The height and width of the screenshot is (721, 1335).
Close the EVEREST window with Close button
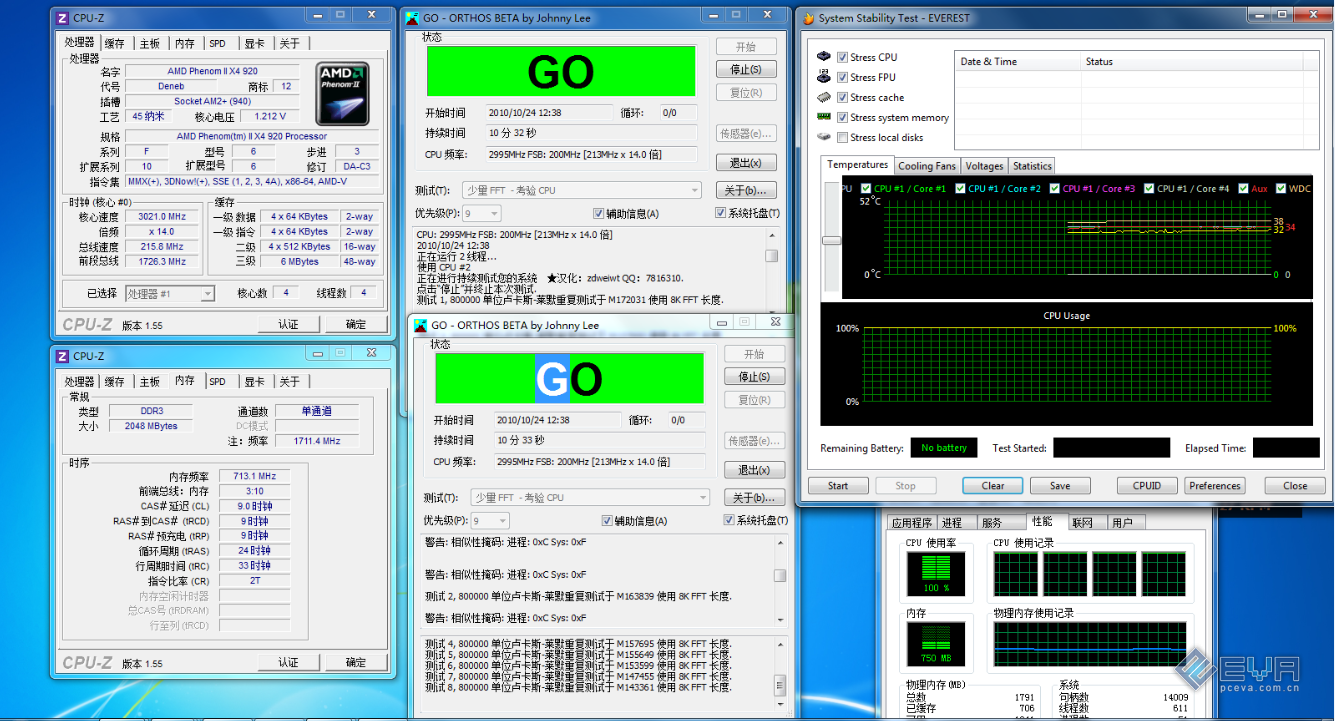click(x=1295, y=486)
